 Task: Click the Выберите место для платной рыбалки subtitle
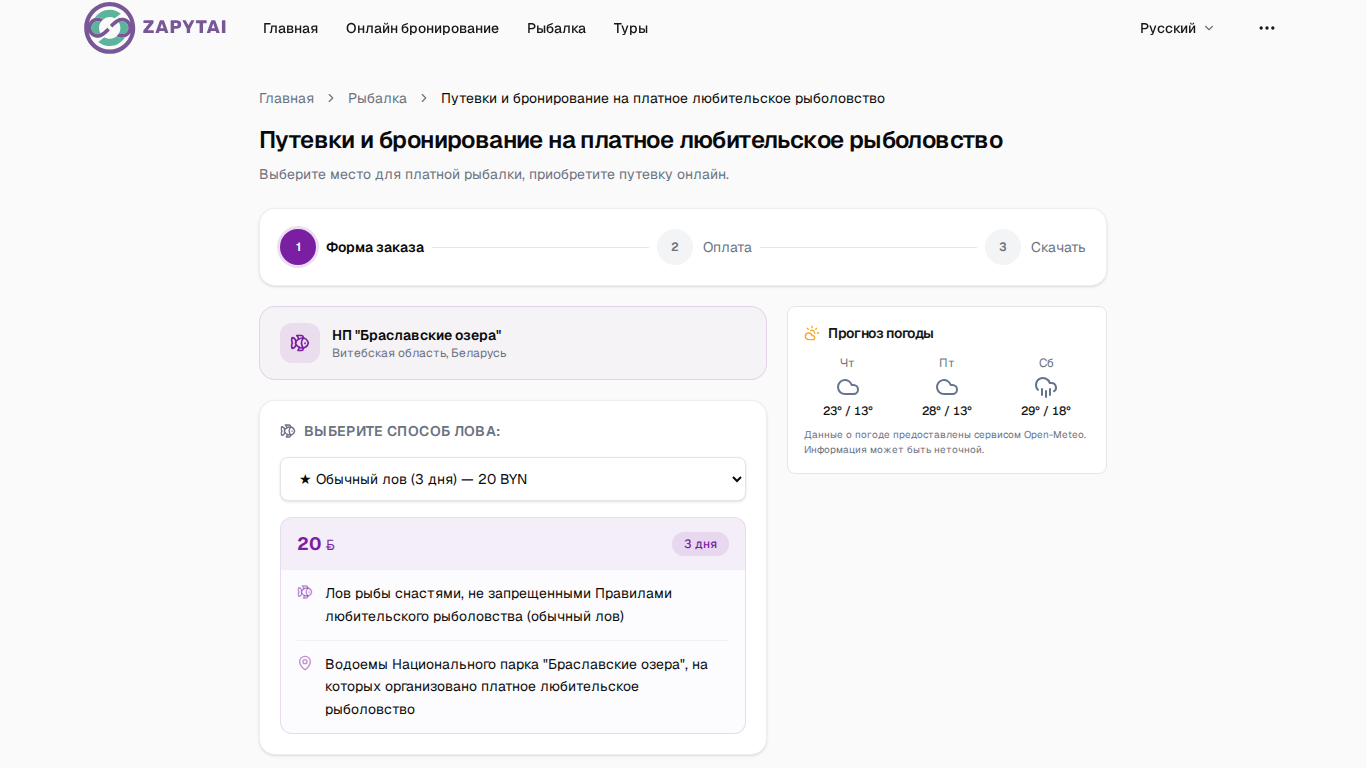pyautogui.click(x=494, y=174)
